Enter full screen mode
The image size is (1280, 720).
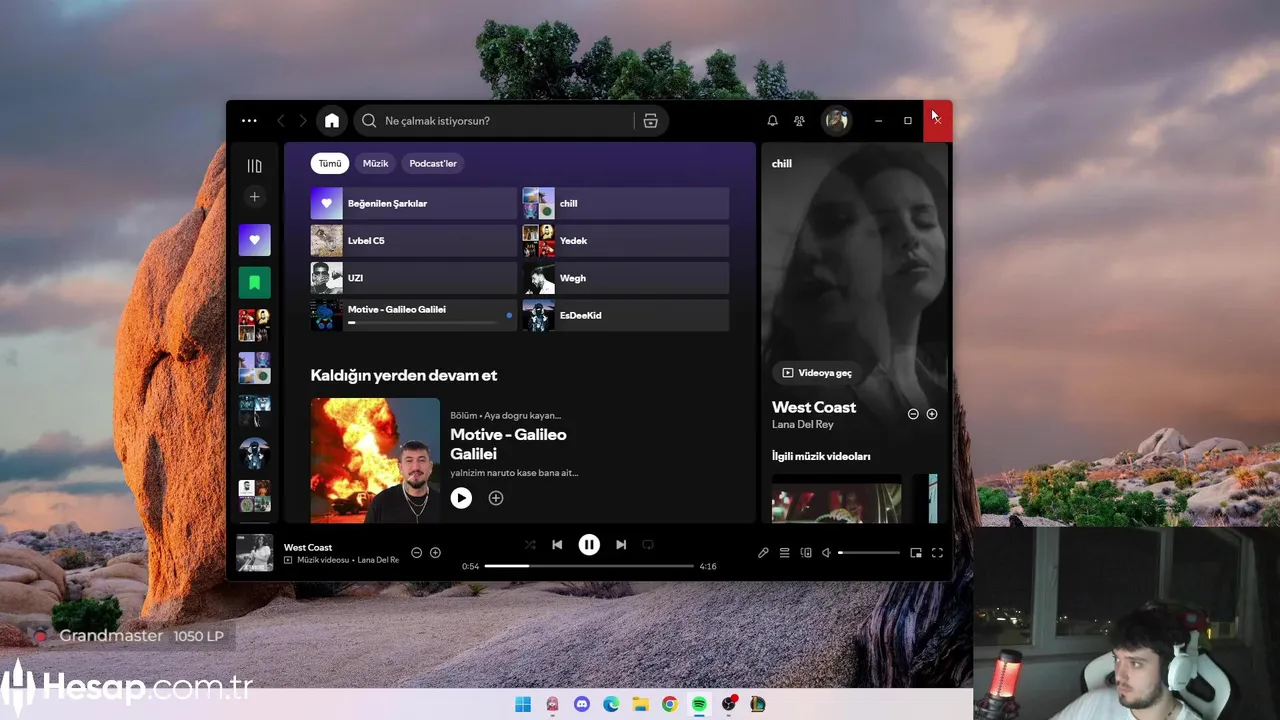[938, 553]
